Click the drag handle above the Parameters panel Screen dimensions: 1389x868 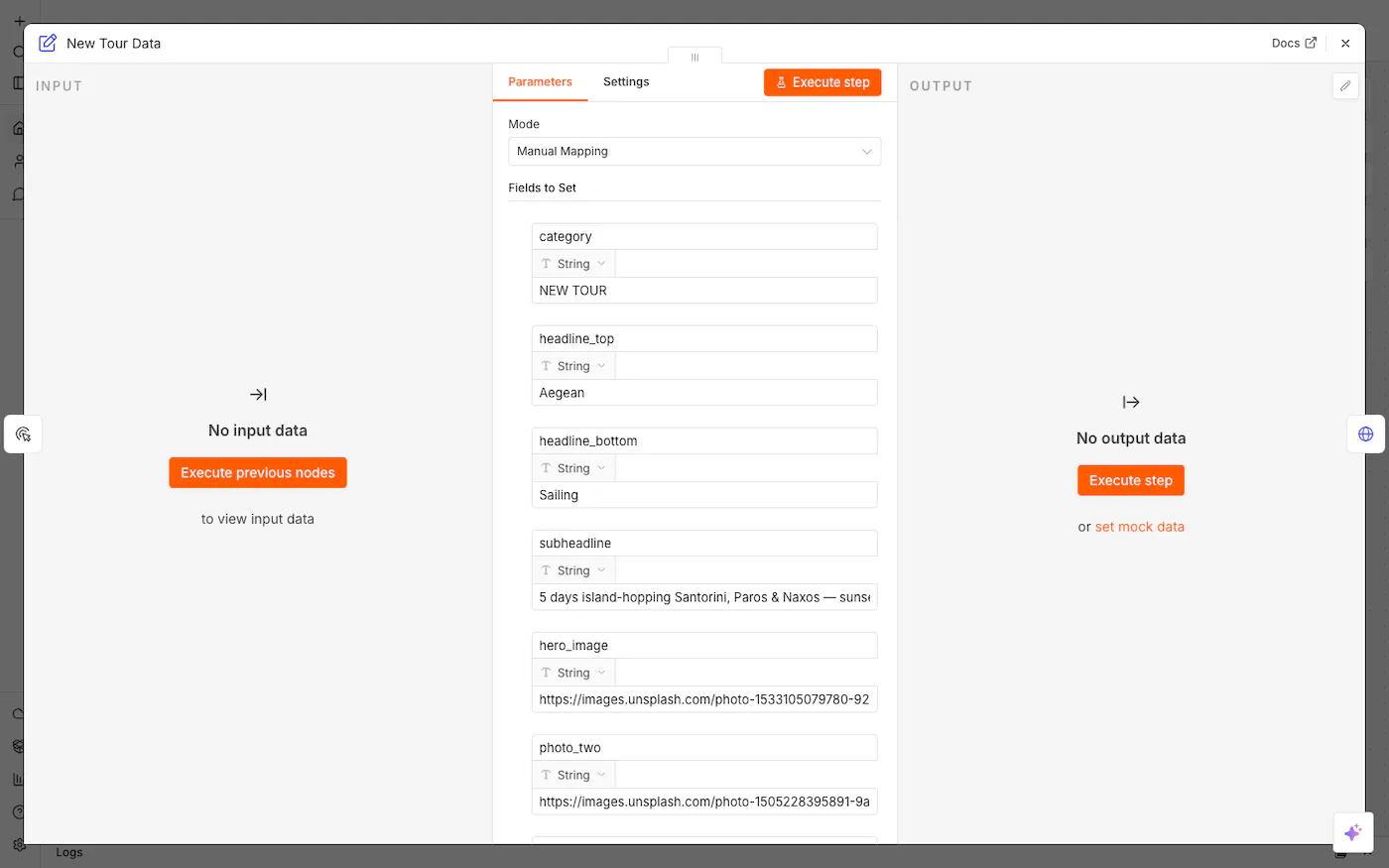tap(694, 57)
